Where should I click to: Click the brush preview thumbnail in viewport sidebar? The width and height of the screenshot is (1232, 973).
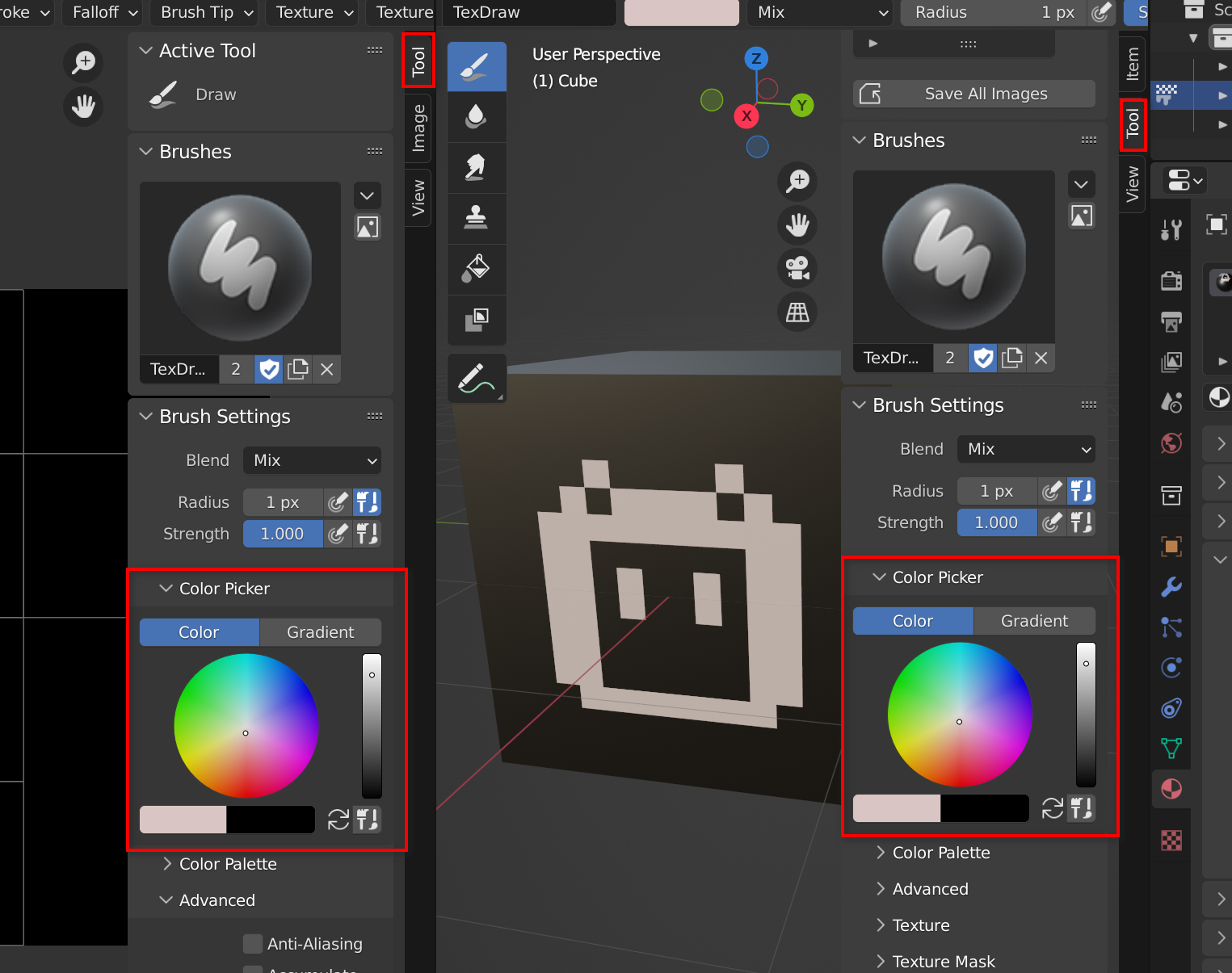(954, 256)
